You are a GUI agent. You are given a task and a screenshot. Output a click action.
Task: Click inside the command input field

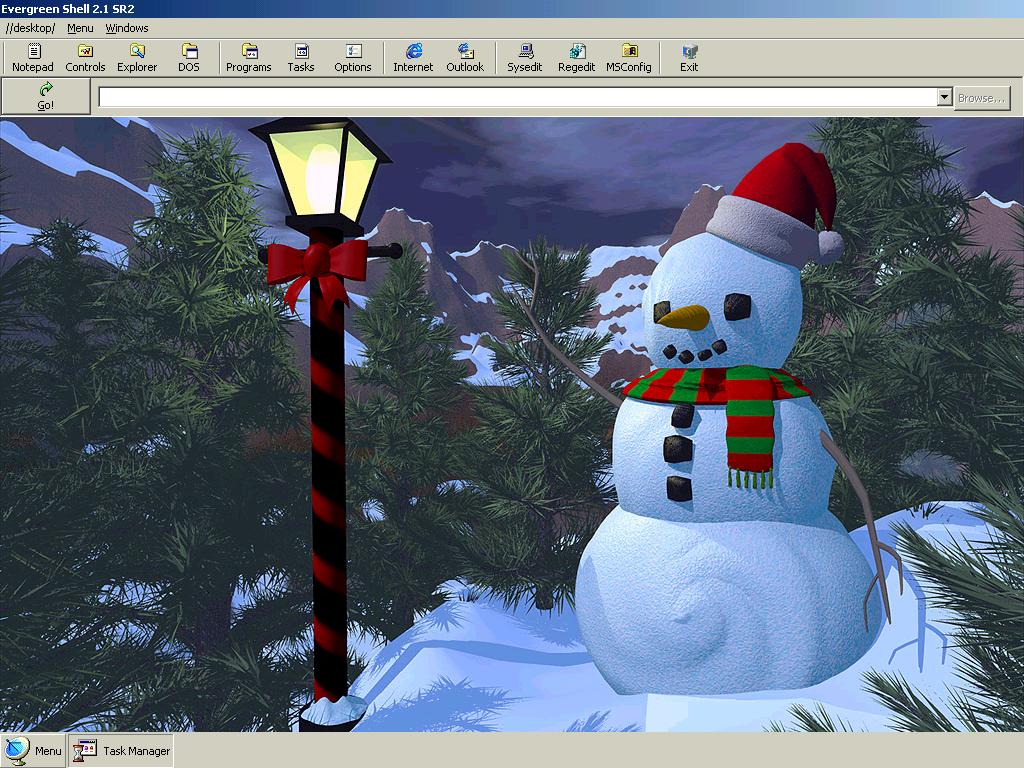[517, 97]
